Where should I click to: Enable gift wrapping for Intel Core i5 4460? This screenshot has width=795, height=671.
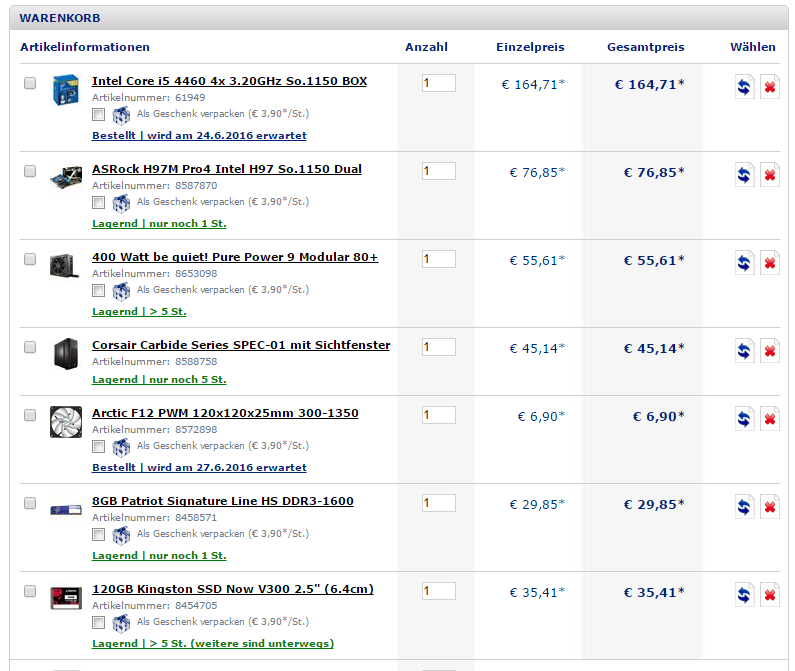[x=98, y=115]
